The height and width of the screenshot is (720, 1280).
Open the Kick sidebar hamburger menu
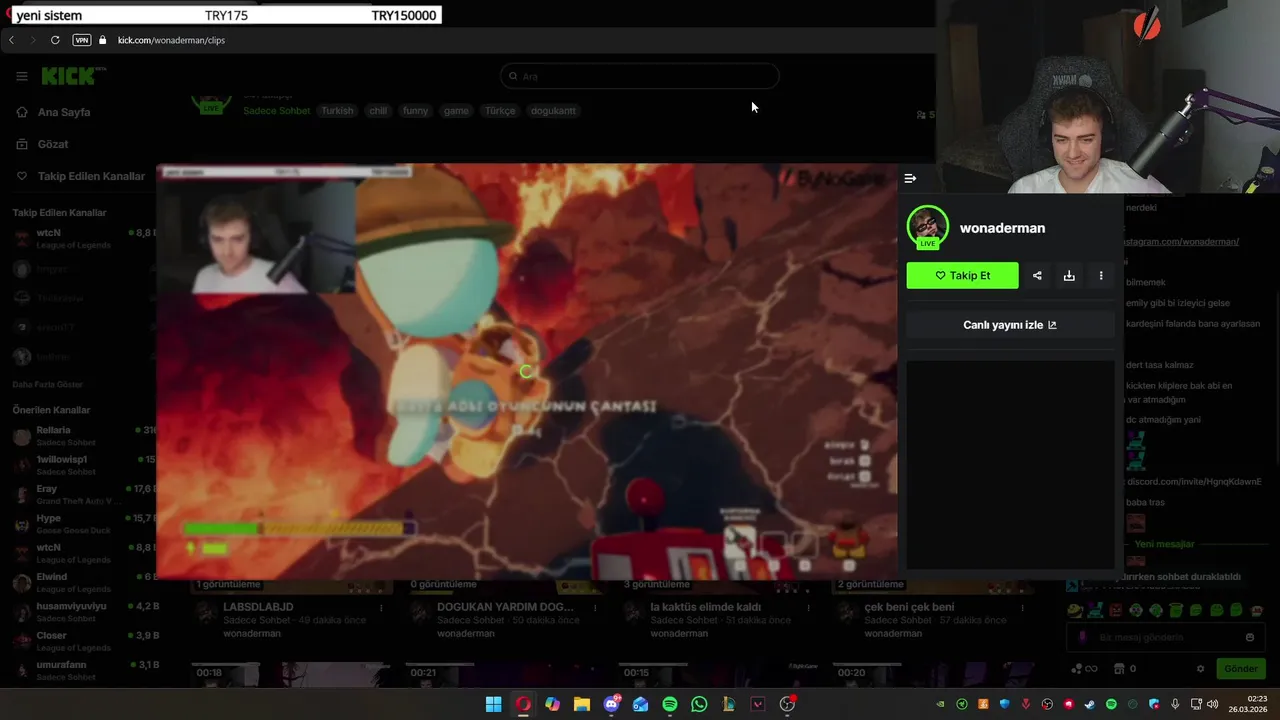click(x=22, y=76)
